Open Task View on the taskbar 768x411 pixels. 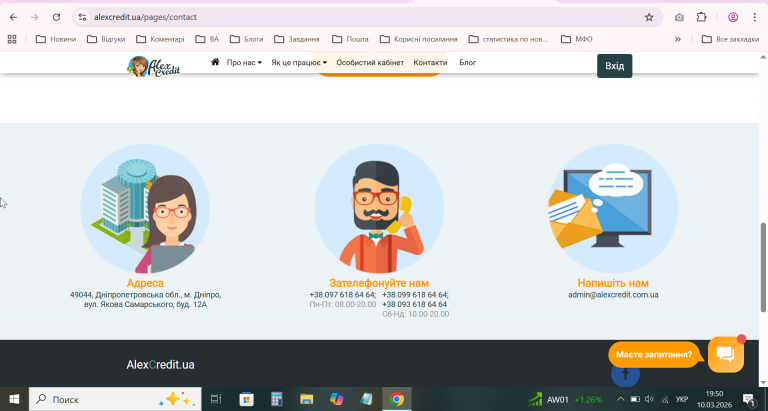216,399
